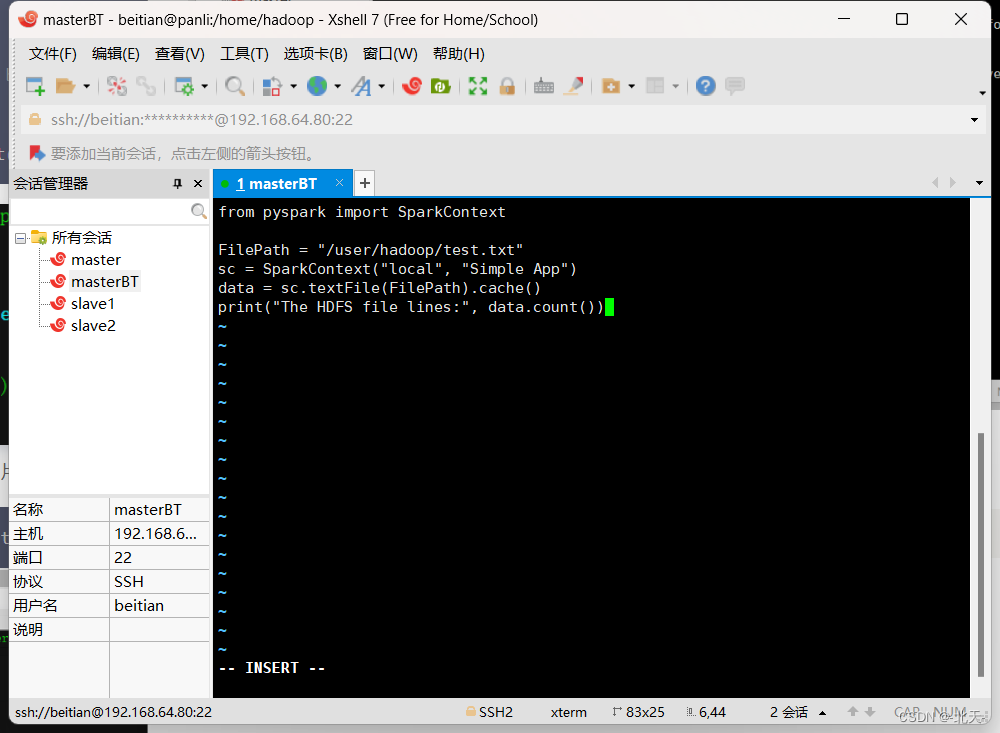Expand the Font dropdown arrow
Viewport: 1000px width, 733px height.
pyautogui.click(x=381, y=86)
